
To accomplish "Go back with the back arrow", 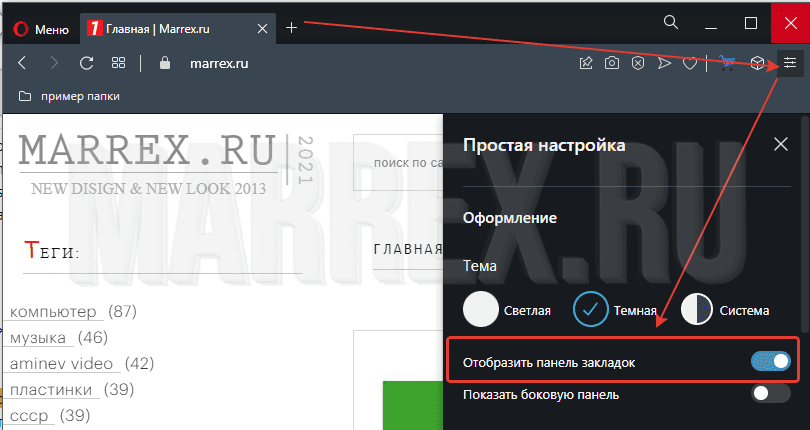I will point(22,63).
